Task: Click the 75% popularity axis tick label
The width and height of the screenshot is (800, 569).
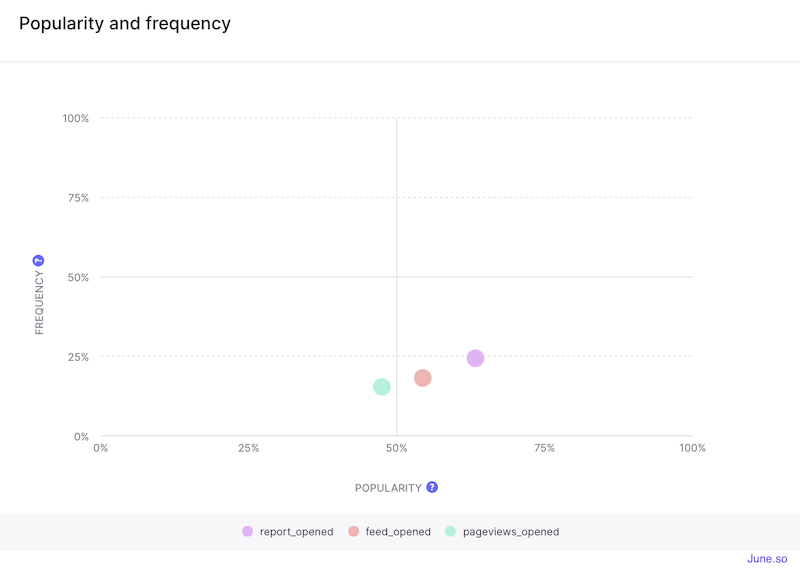Action: coord(544,448)
